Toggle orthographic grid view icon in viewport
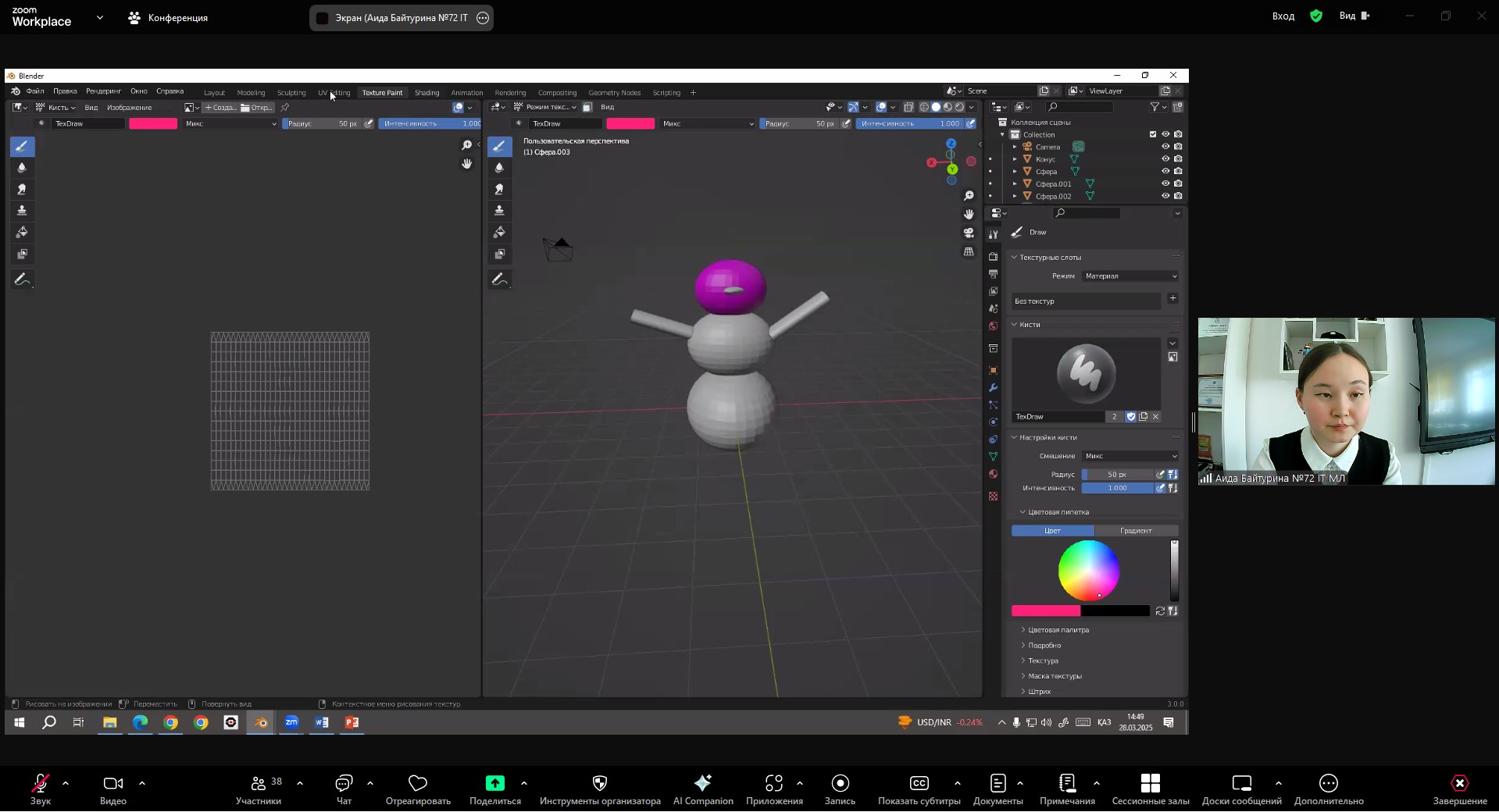This screenshot has width=1499, height=812. click(969, 252)
